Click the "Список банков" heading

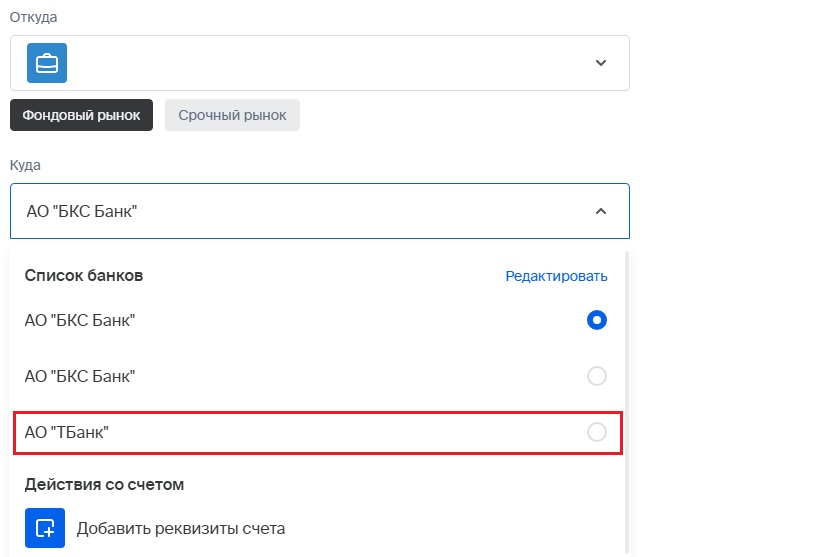(84, 276)
